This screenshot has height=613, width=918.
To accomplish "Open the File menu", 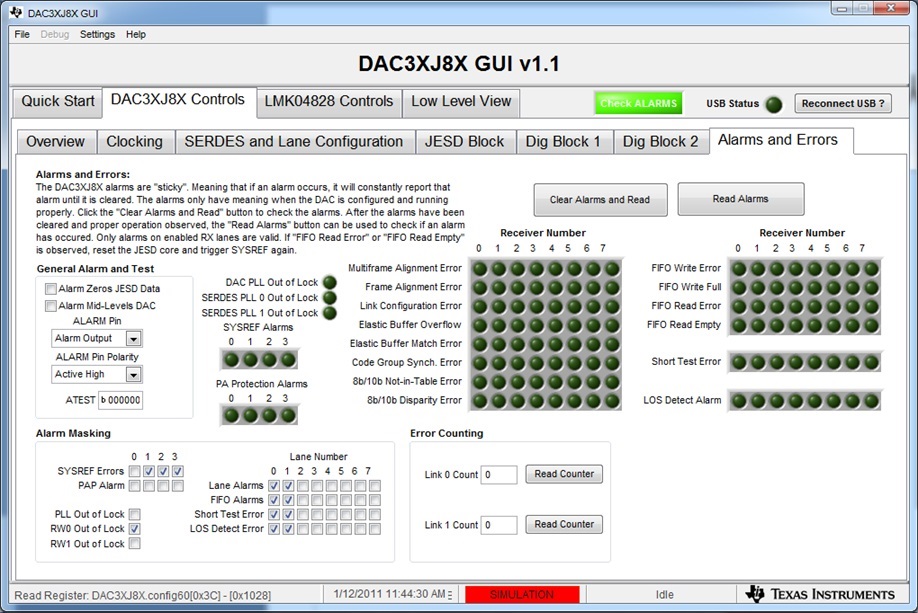I will [x=22, y=35].
